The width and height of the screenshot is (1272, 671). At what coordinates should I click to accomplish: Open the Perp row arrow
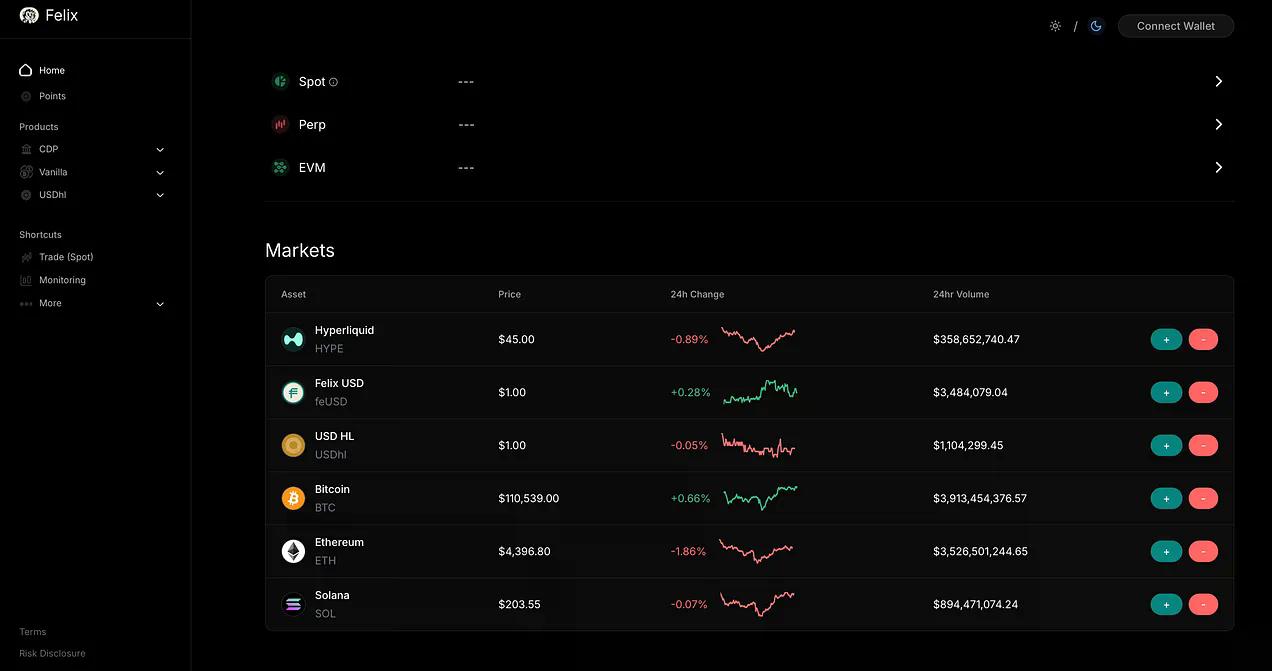[1218, 124]
